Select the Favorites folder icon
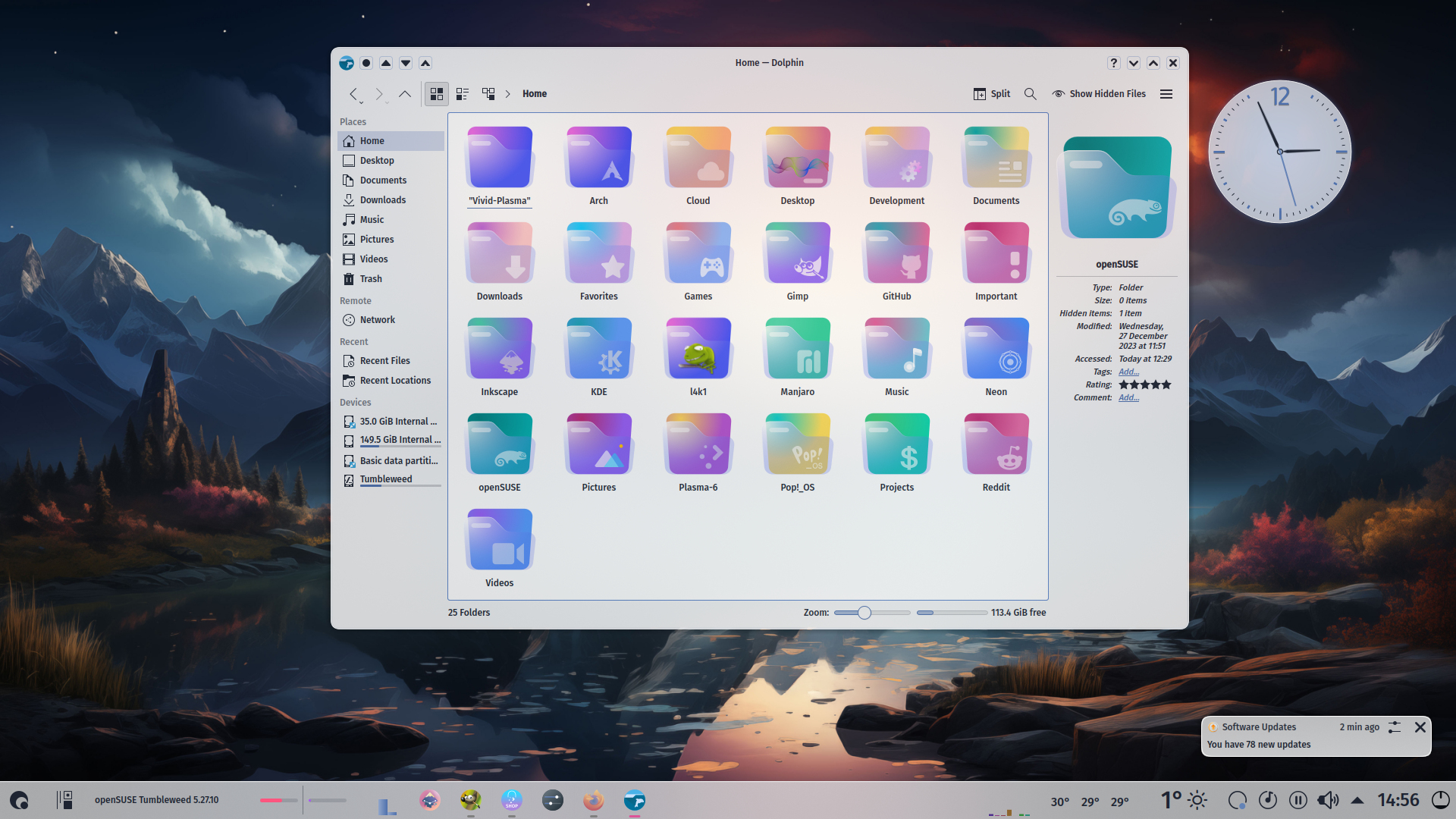 tap(599, 253)
